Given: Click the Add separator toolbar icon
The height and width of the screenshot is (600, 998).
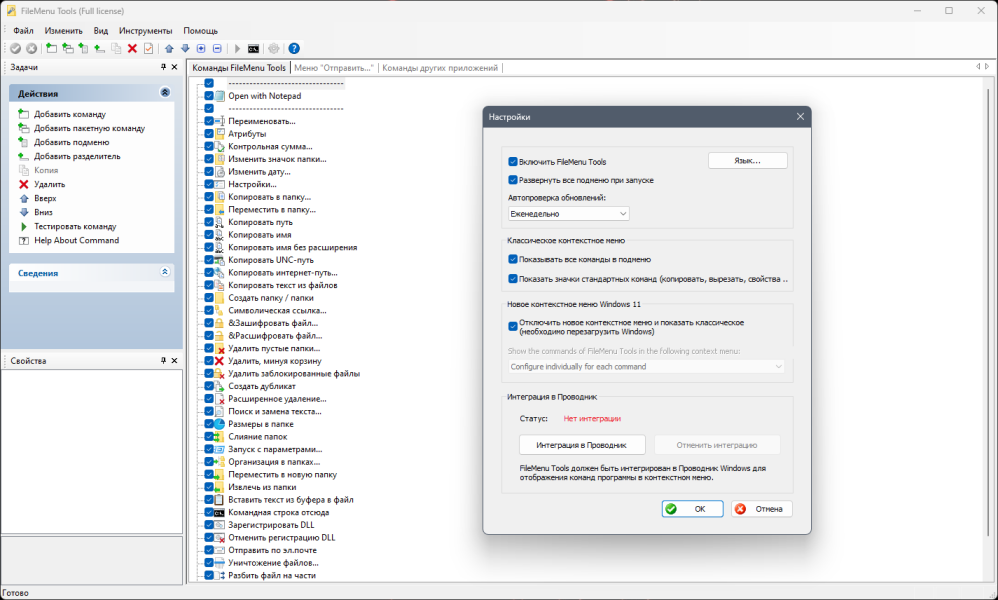Looking at the screenshot, I should click(x=99, y=48).
